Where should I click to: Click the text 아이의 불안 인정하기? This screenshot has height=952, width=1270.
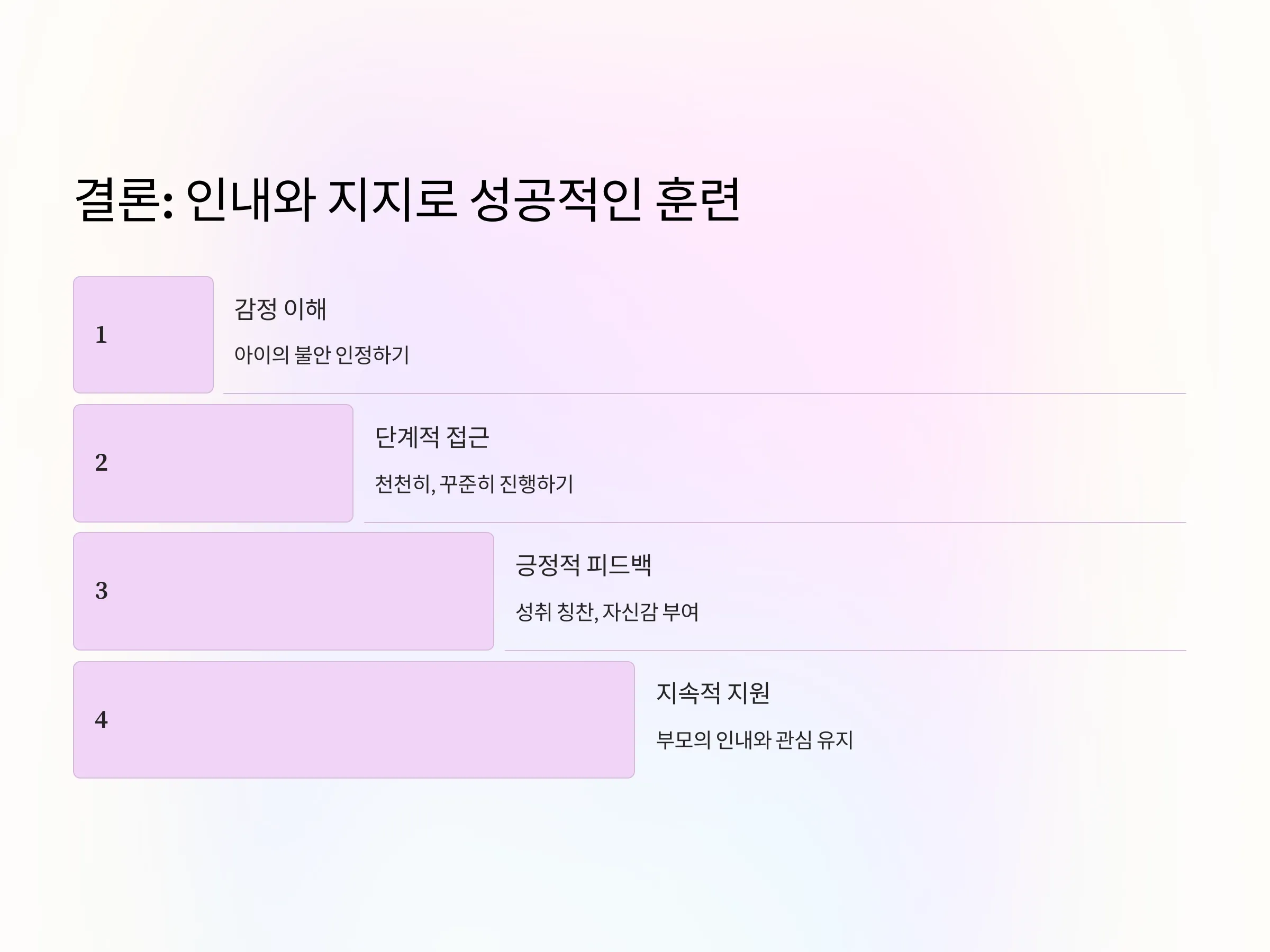coord(322,355)
